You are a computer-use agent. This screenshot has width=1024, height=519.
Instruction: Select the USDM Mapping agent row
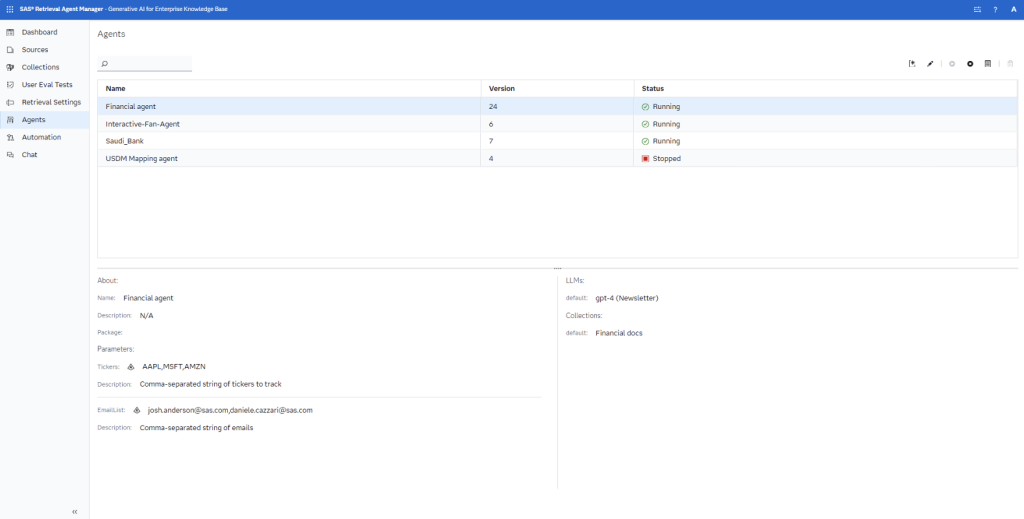pos(140,158)
